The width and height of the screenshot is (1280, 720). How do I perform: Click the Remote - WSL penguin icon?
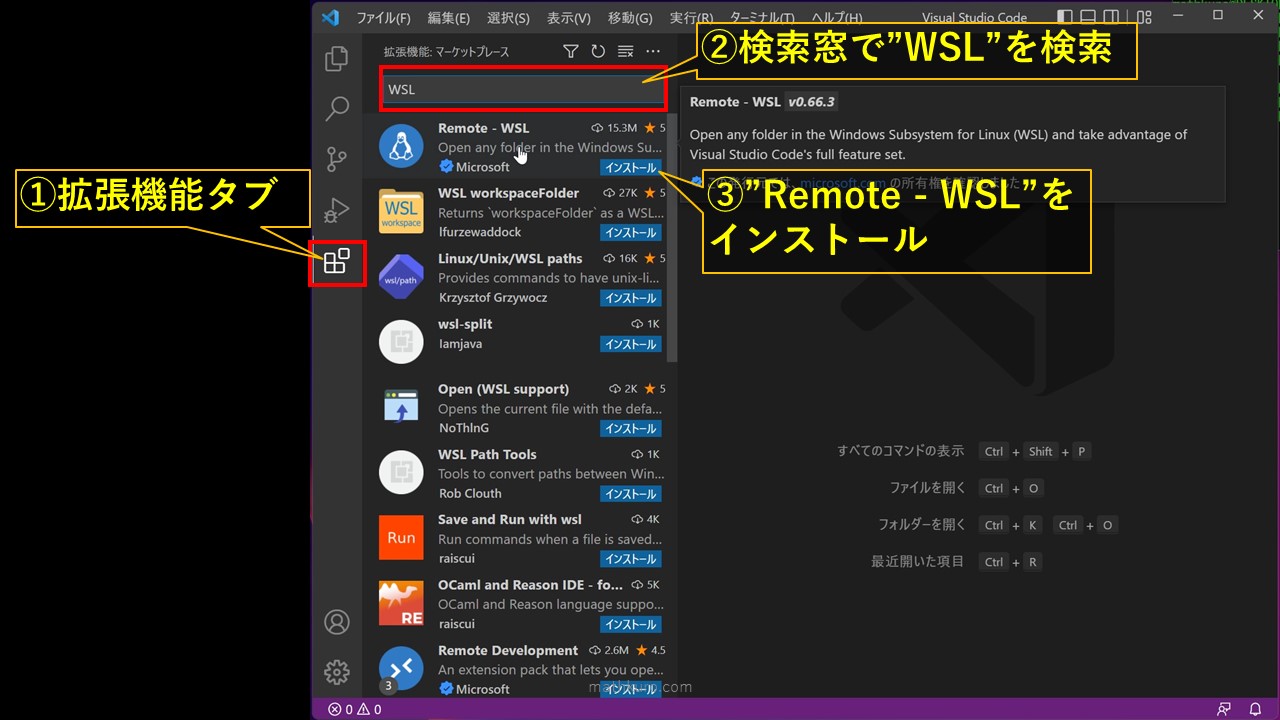pos(401,147)
